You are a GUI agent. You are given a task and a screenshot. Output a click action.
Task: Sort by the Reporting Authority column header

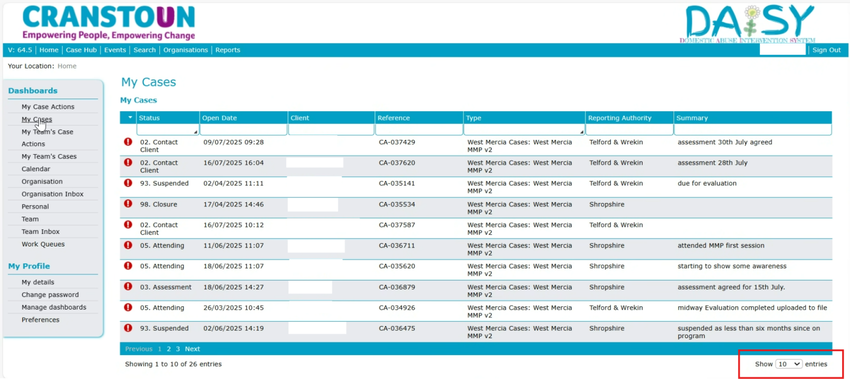[629, 118]
